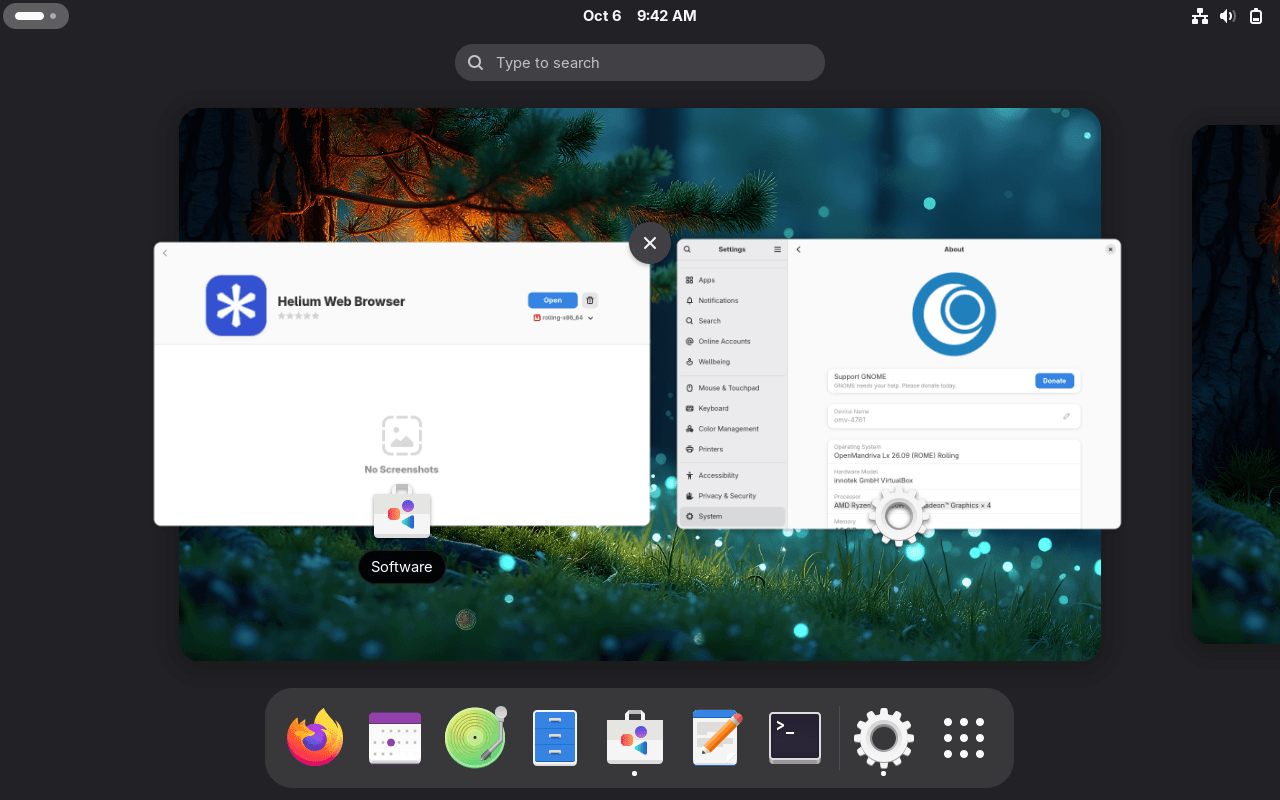Open Color Management in Settings sidebar
Image resolution: width=1280 pixels, height=800 pixels.
point(733,429)
